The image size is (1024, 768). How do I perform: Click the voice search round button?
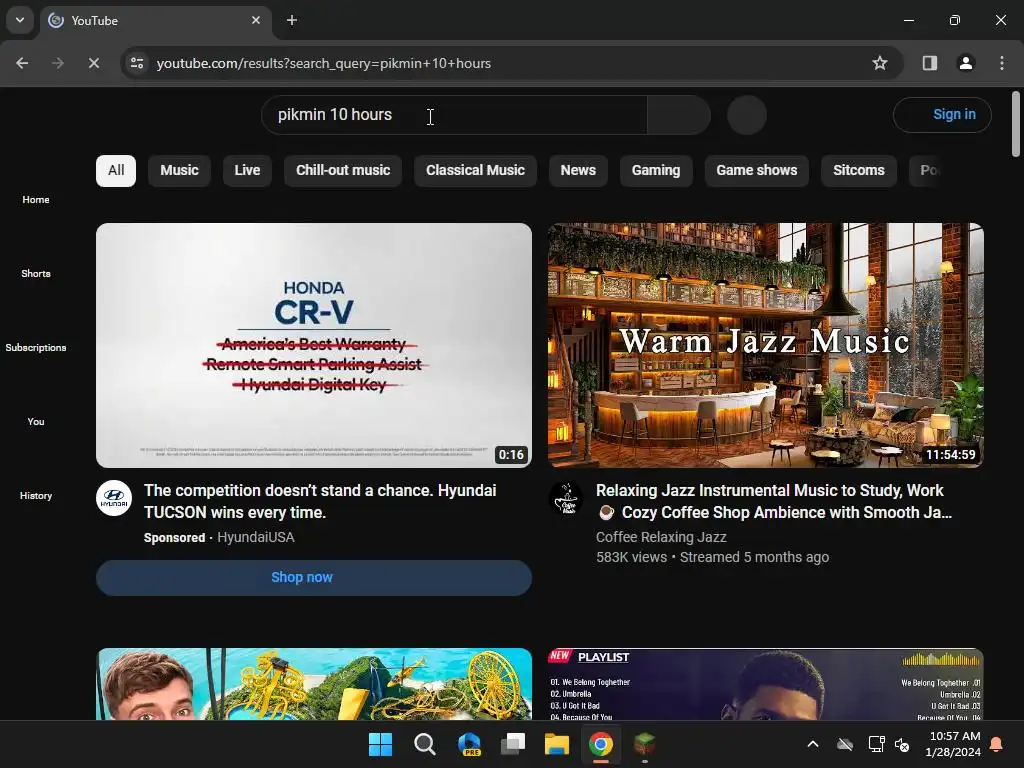[x=746, y=115]
